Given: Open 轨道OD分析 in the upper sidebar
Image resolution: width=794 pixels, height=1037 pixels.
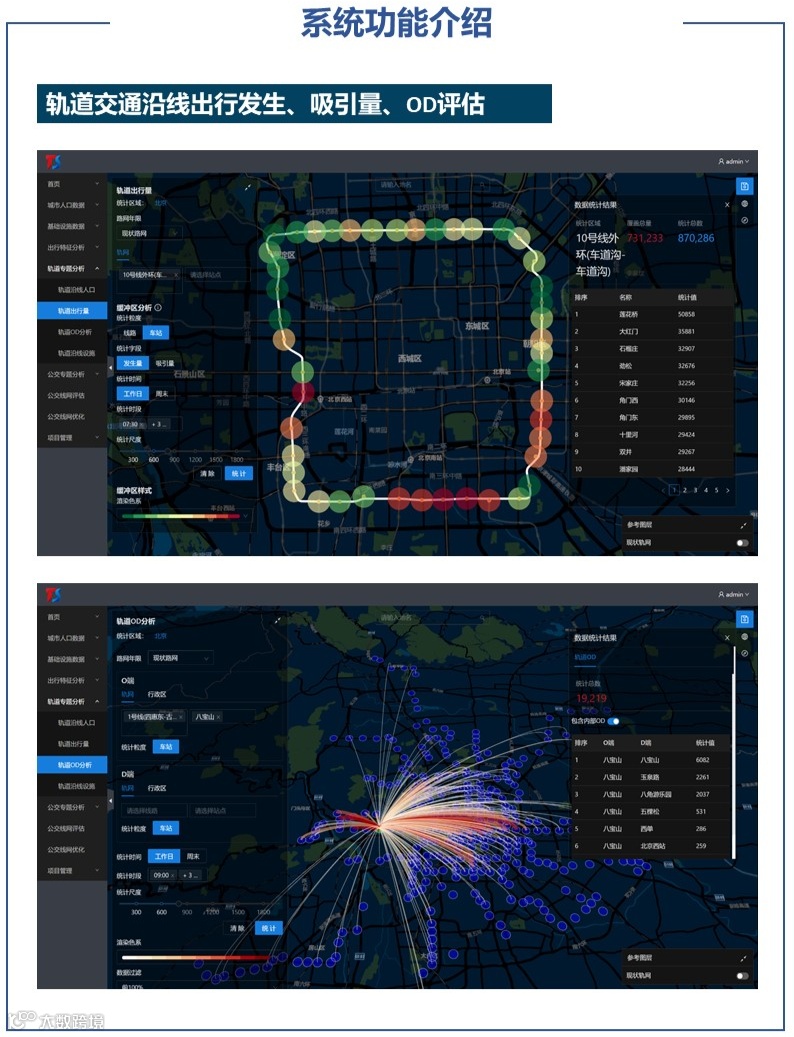Looking at the screenshot, I should coord(73,332).
